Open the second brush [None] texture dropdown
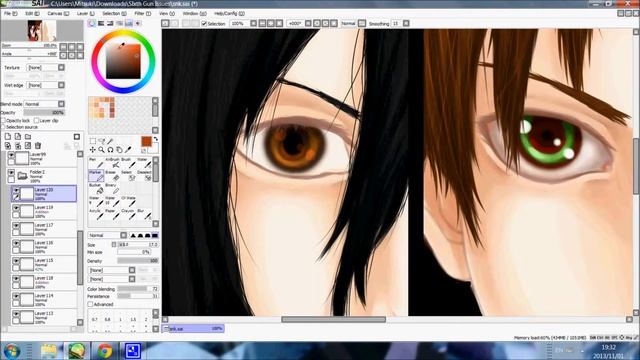This screenshot has width=640, height=360. (x=112, y=279)
